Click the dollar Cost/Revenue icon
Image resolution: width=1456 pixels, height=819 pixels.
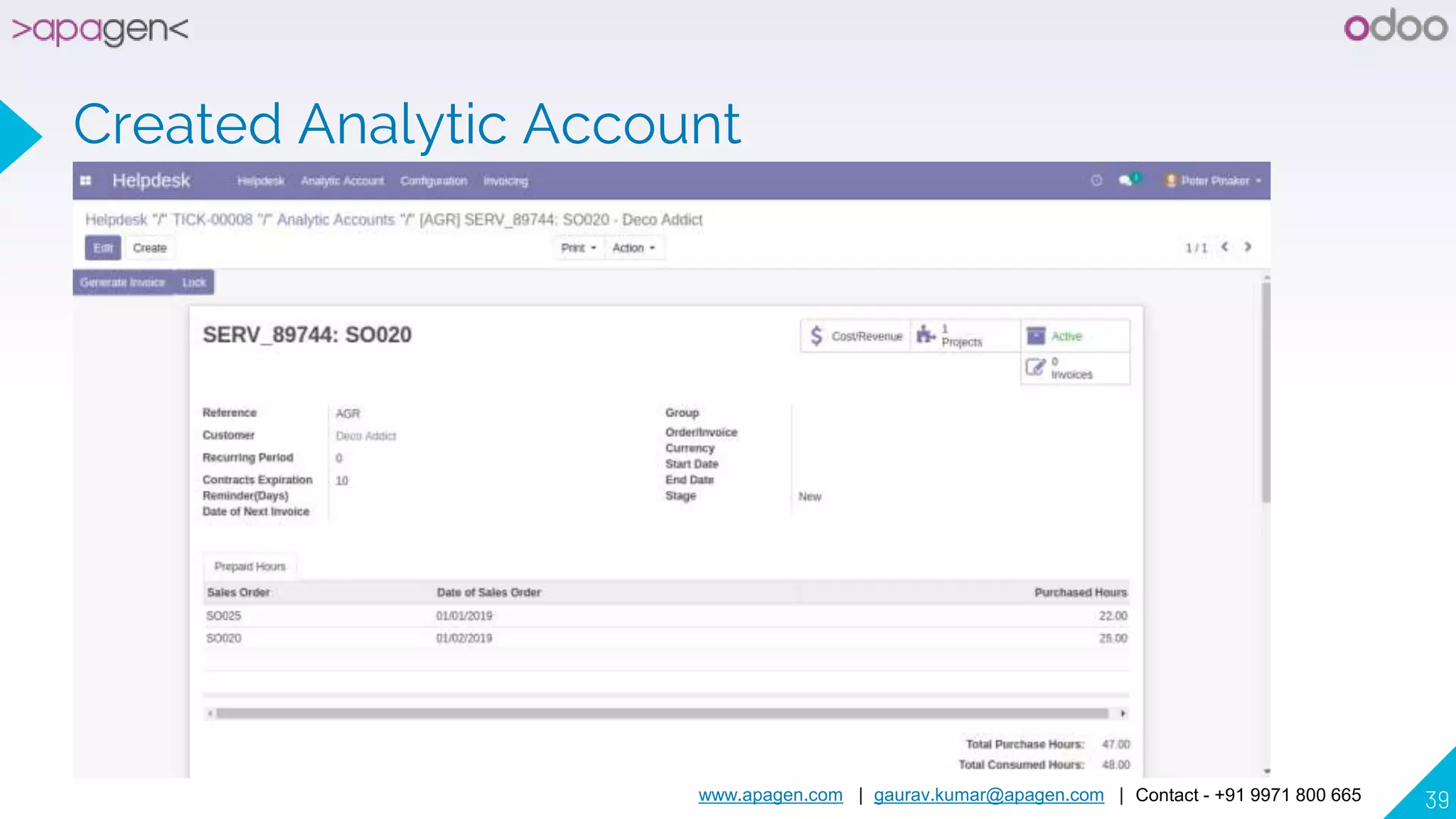coord(816,336)
